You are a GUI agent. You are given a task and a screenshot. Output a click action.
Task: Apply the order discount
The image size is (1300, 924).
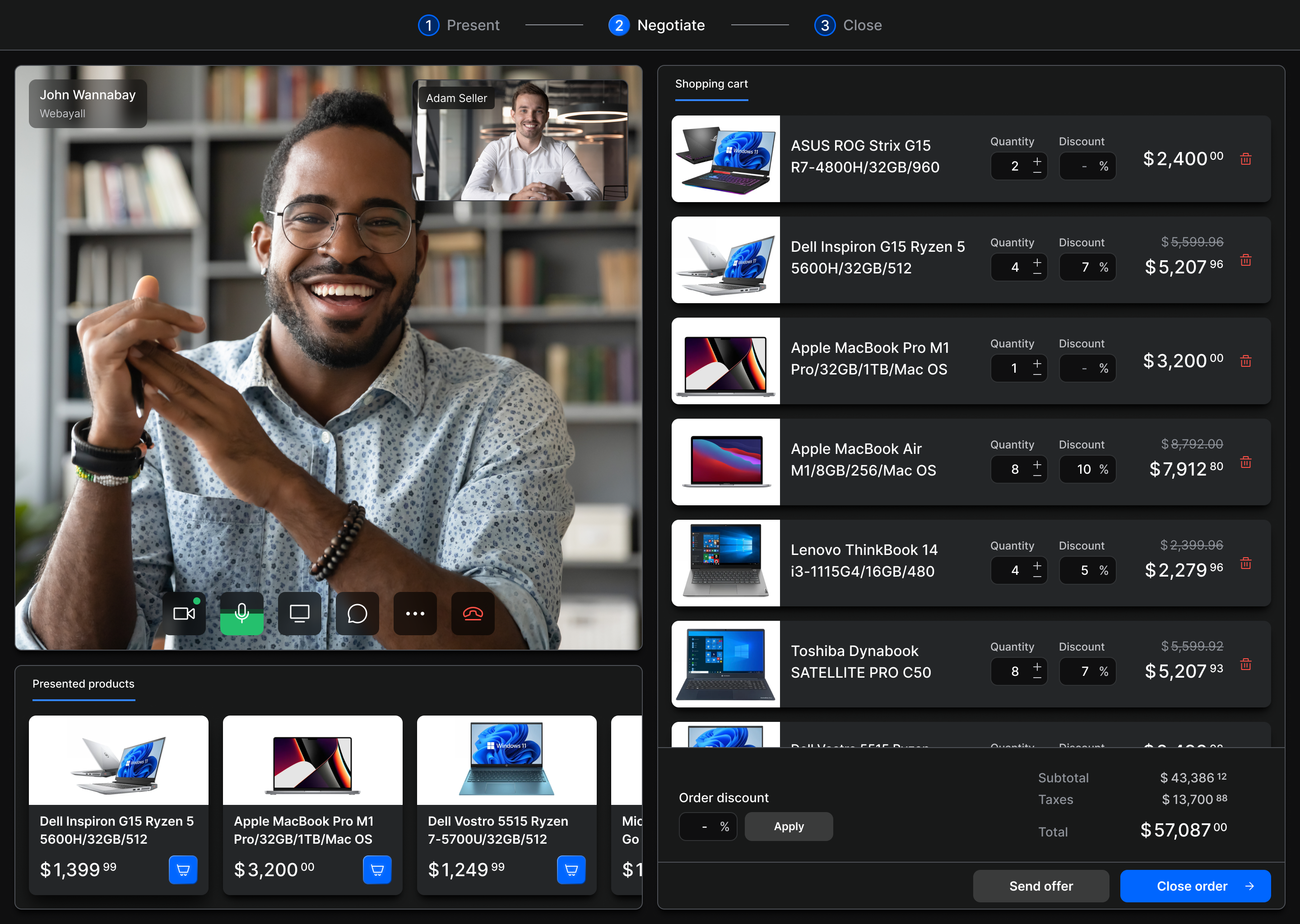click(789, 826)
